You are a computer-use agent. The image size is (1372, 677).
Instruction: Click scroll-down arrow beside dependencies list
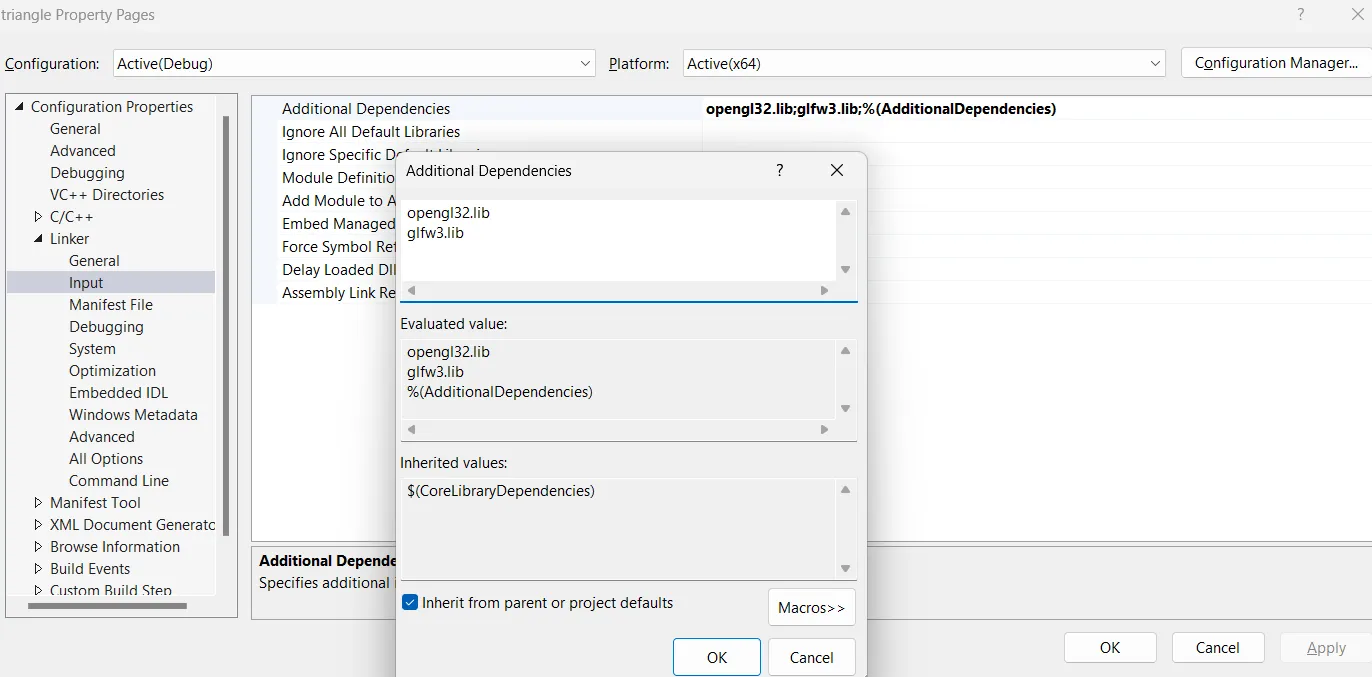845,268
